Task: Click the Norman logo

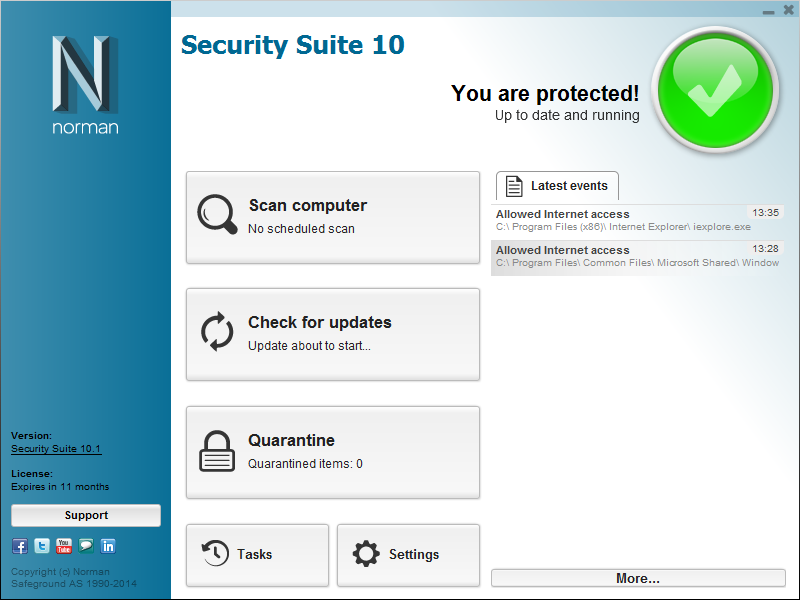Action: (85, 85)
